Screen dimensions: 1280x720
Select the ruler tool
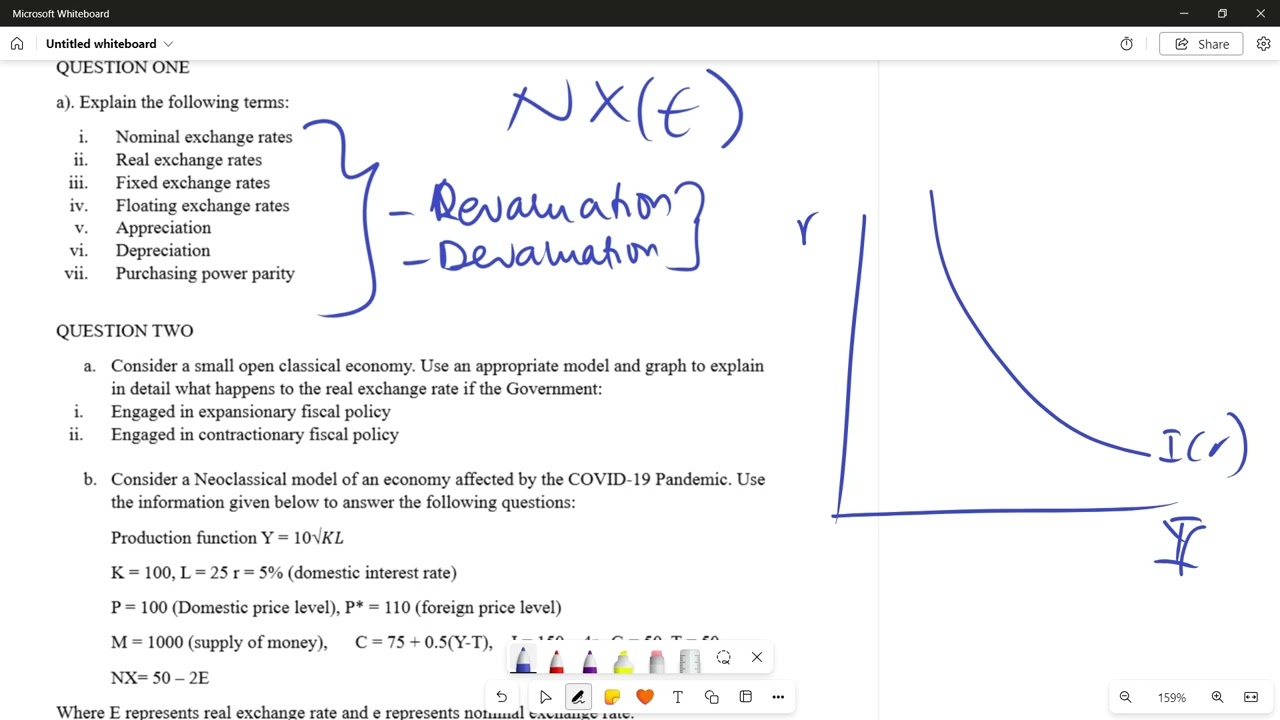[x=690, y=659]
